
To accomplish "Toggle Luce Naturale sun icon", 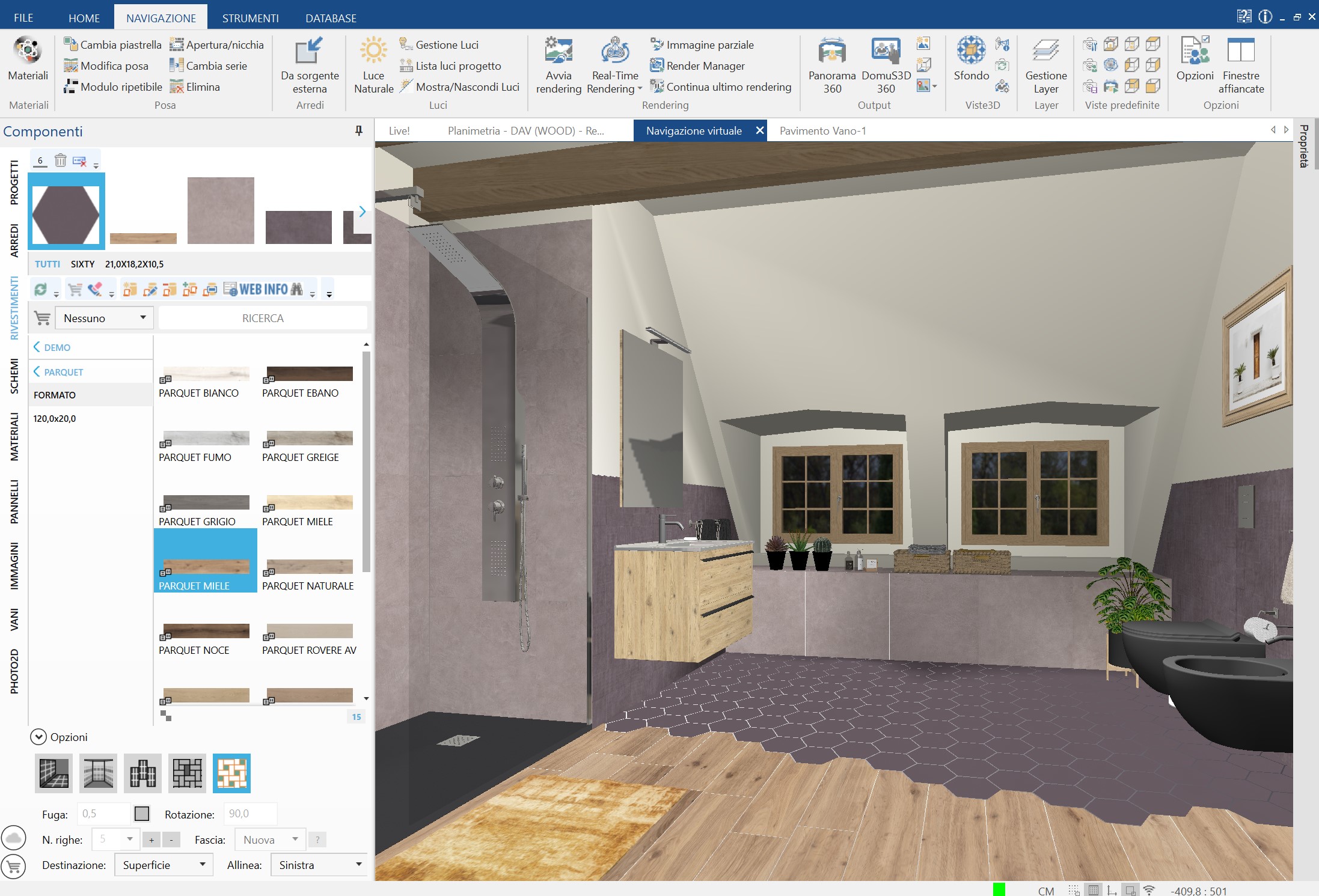I will point(373,65).
